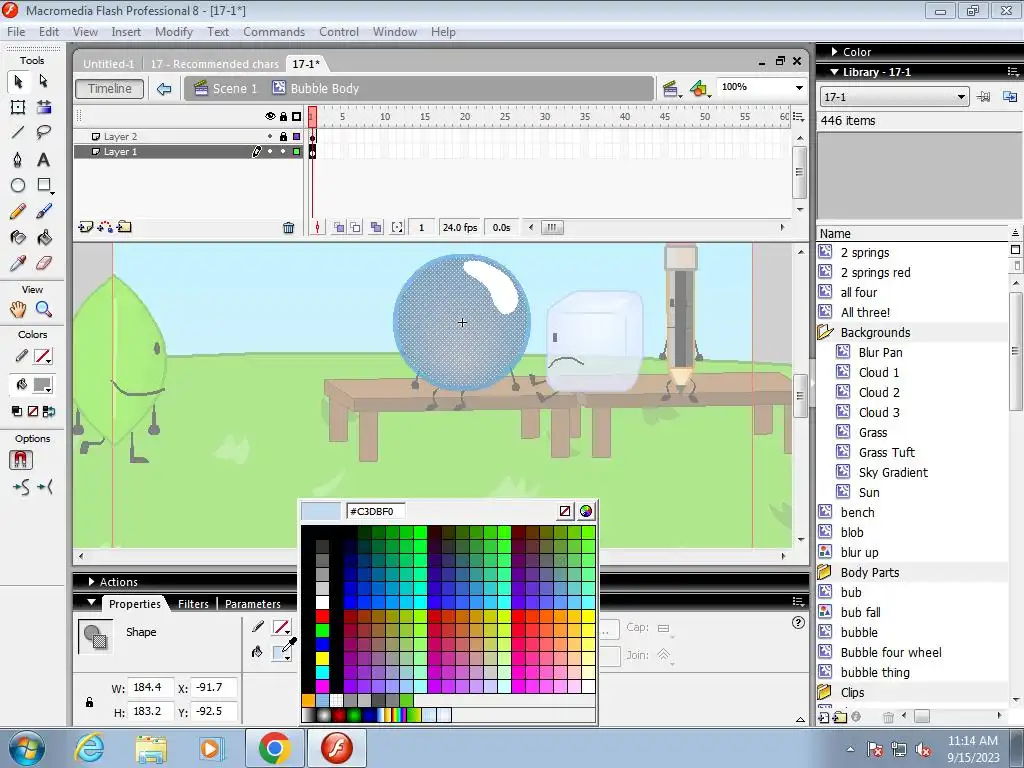Collapse the Backgrounds library folder
The image size is (1024, 768).
[x=825, y=332]
